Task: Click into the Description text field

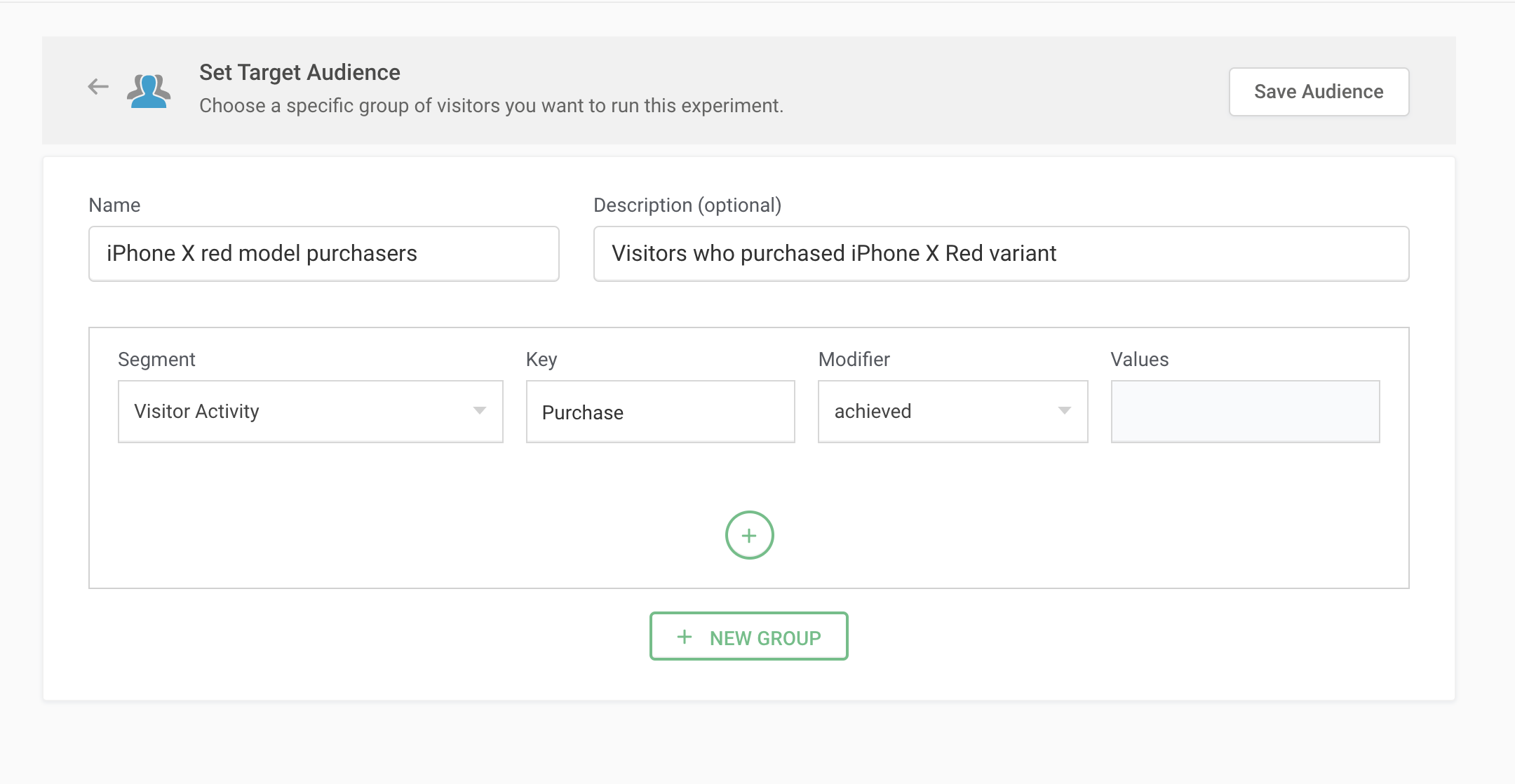Action: 1001,254
